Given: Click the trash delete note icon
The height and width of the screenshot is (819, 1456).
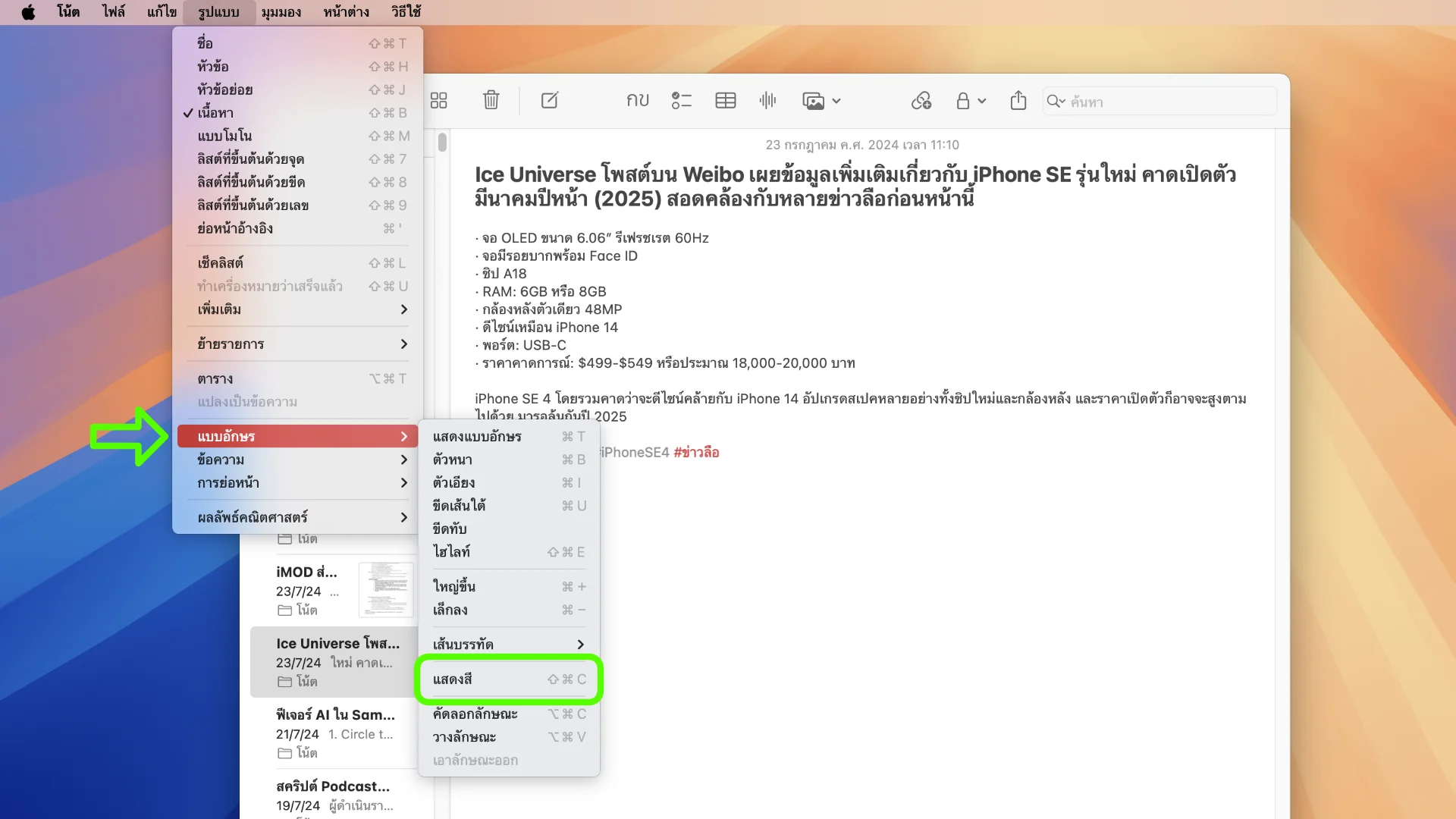Looking at the screenshot, I should (x=491, y=100).
